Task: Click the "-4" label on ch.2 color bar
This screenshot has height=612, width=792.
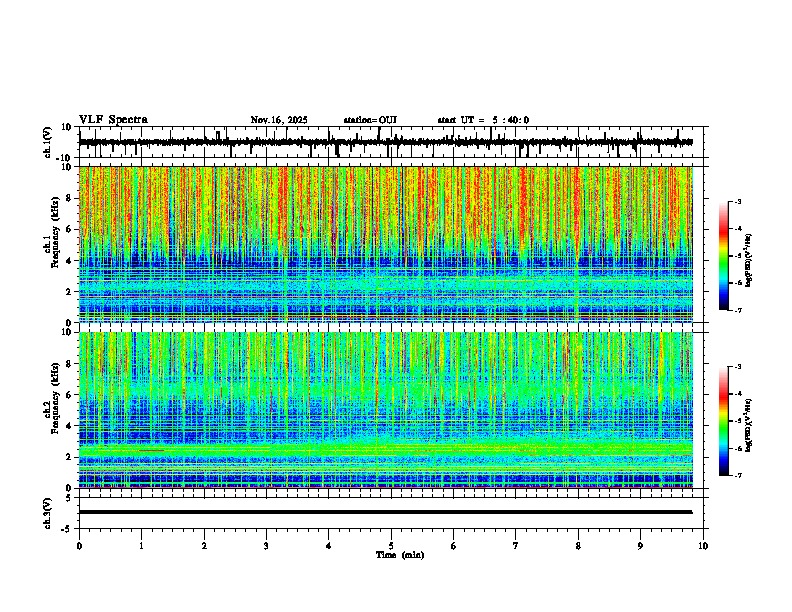Action: tap(738, 394)
